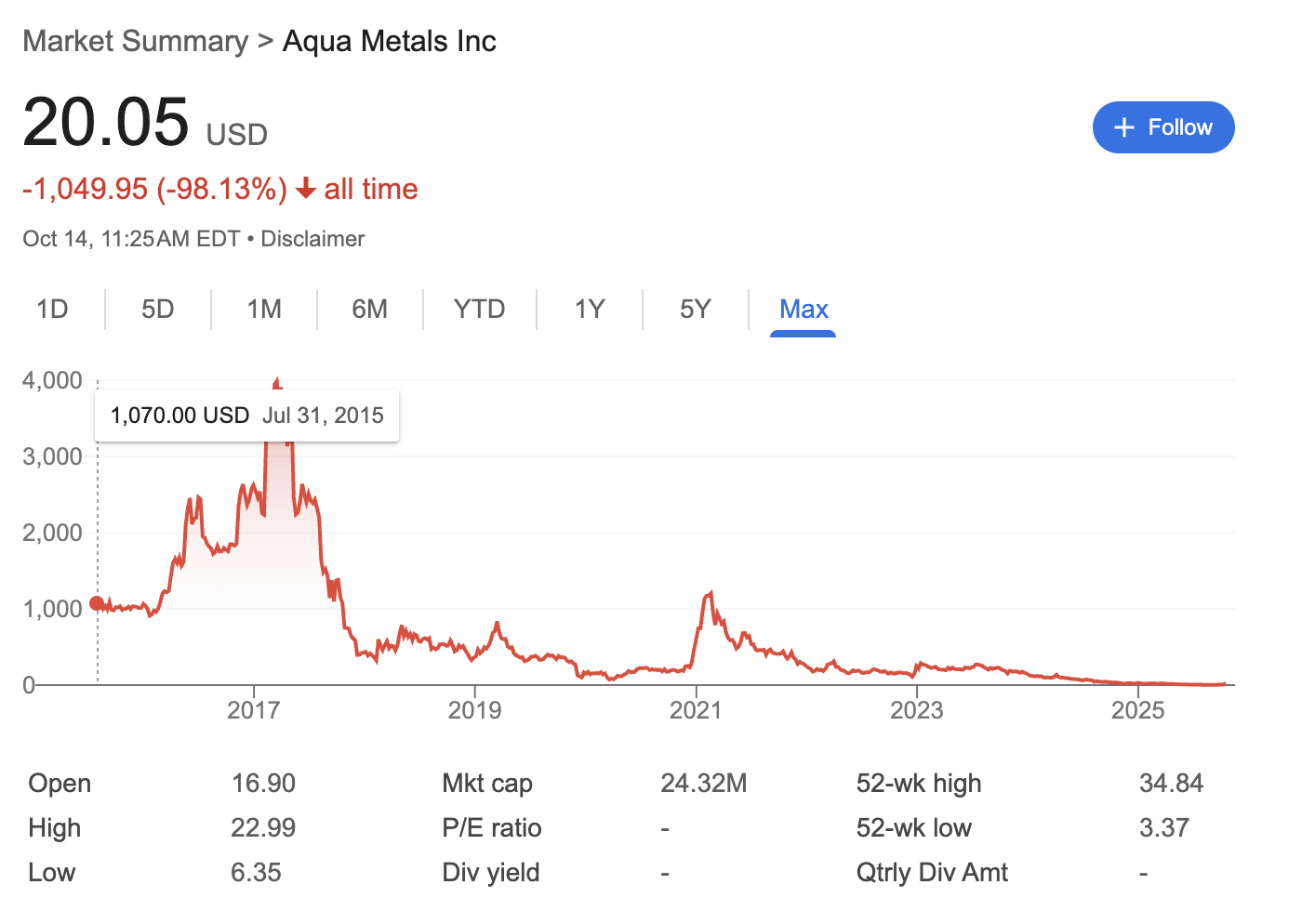Select the 5D time range tab
Screen dimensions: 1315x924
coord(158,309)
